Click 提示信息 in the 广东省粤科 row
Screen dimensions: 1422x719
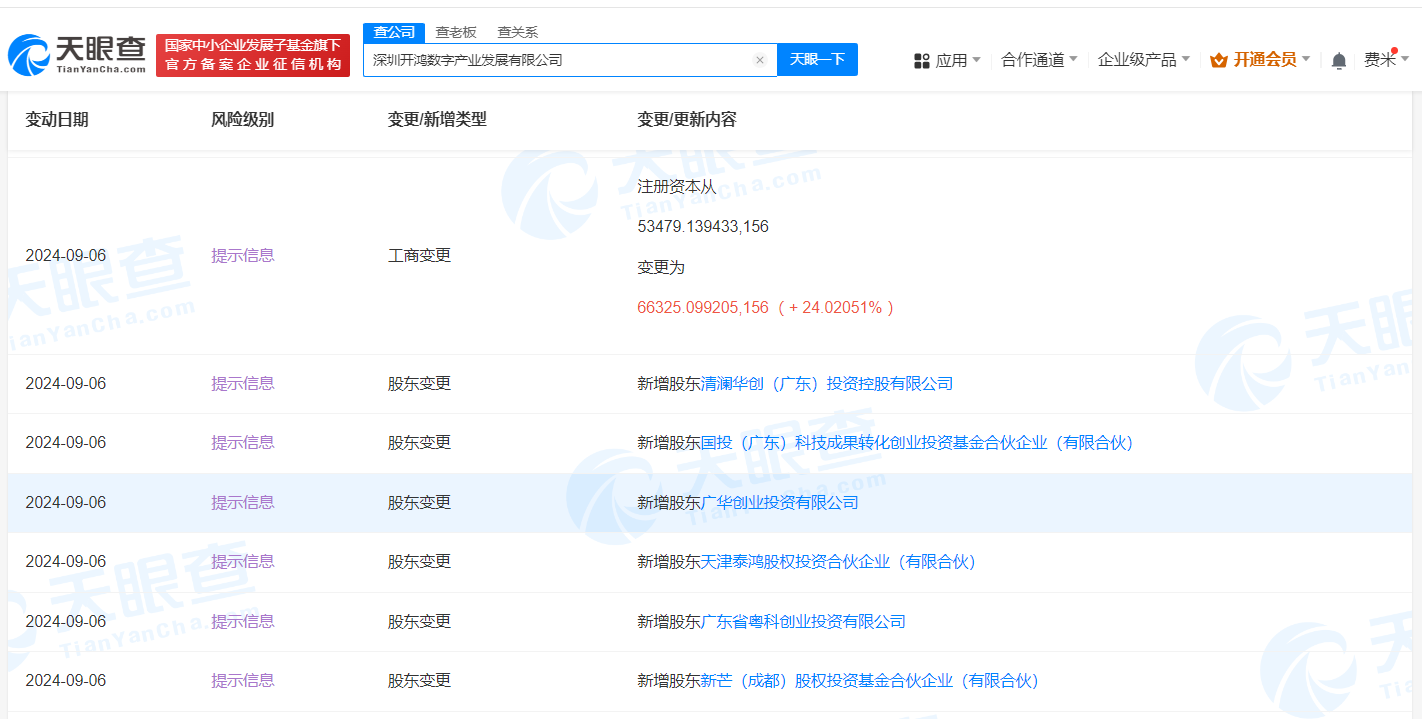click(243, 621)
